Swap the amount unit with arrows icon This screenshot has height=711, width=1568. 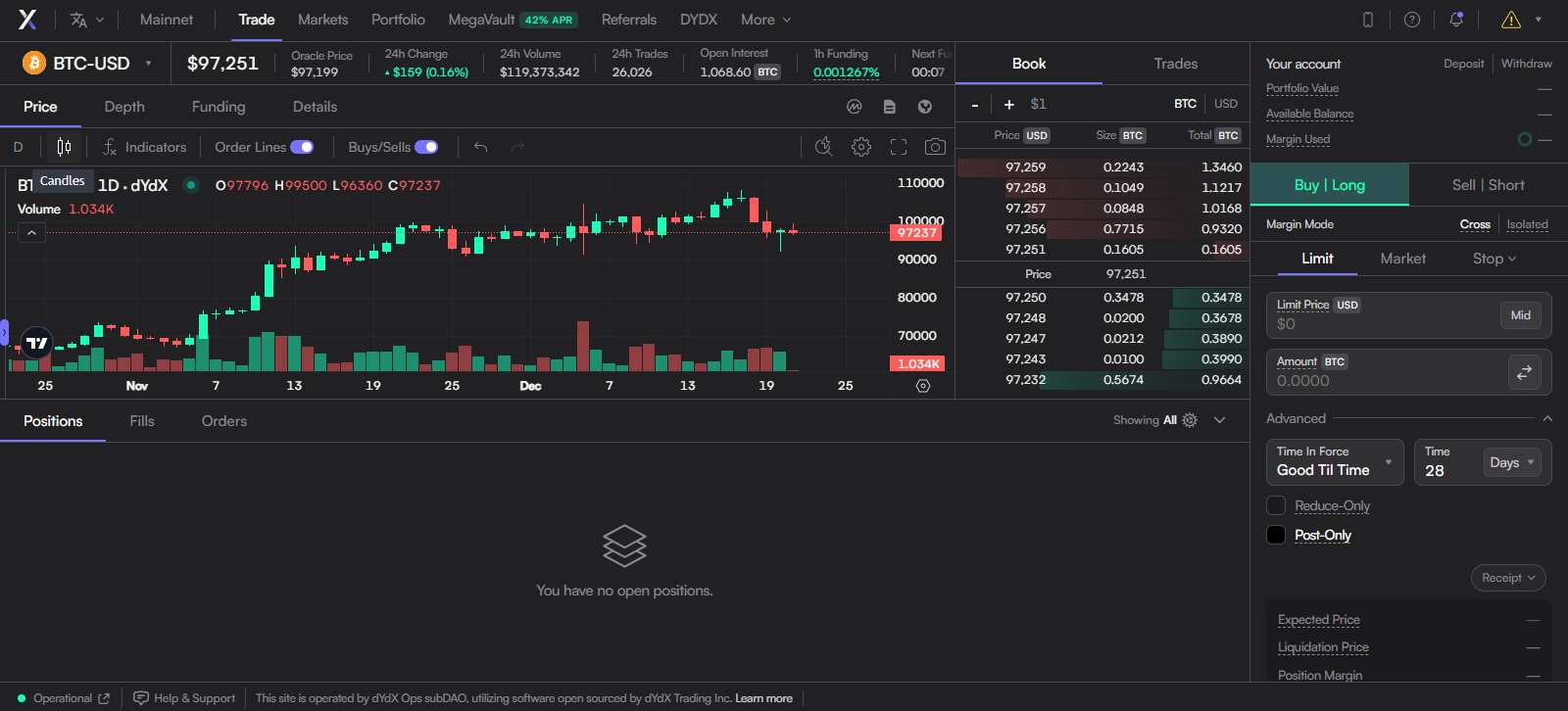1525,372
